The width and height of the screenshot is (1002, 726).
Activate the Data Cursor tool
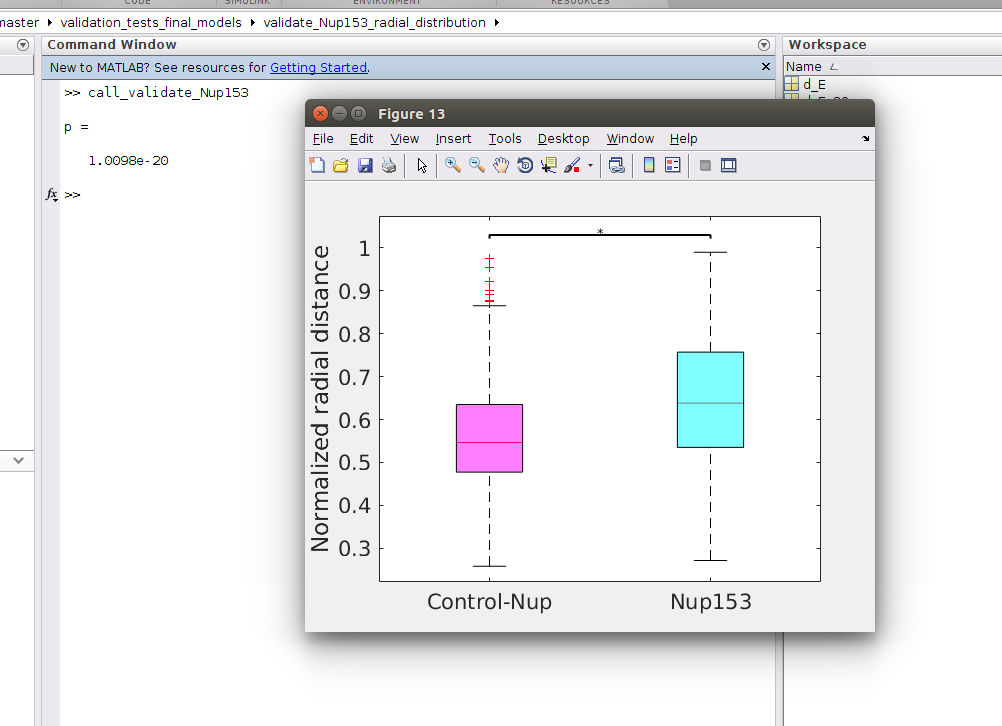548,166
